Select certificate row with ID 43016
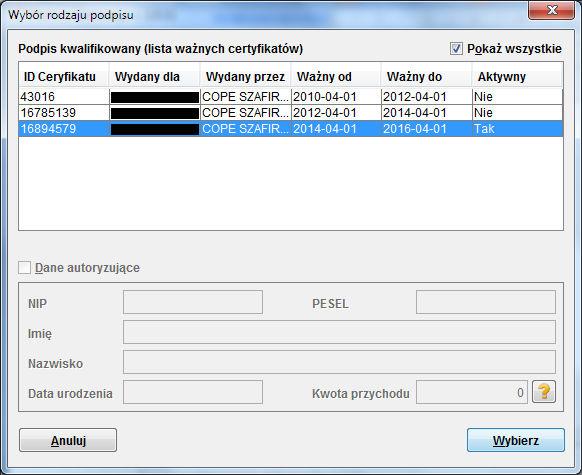This screenshot has width=582, height=475. click(291, 97)
